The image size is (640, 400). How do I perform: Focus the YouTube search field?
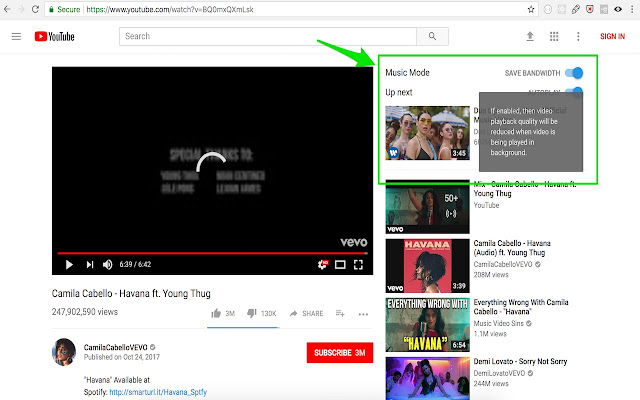[x=268, y=36]
